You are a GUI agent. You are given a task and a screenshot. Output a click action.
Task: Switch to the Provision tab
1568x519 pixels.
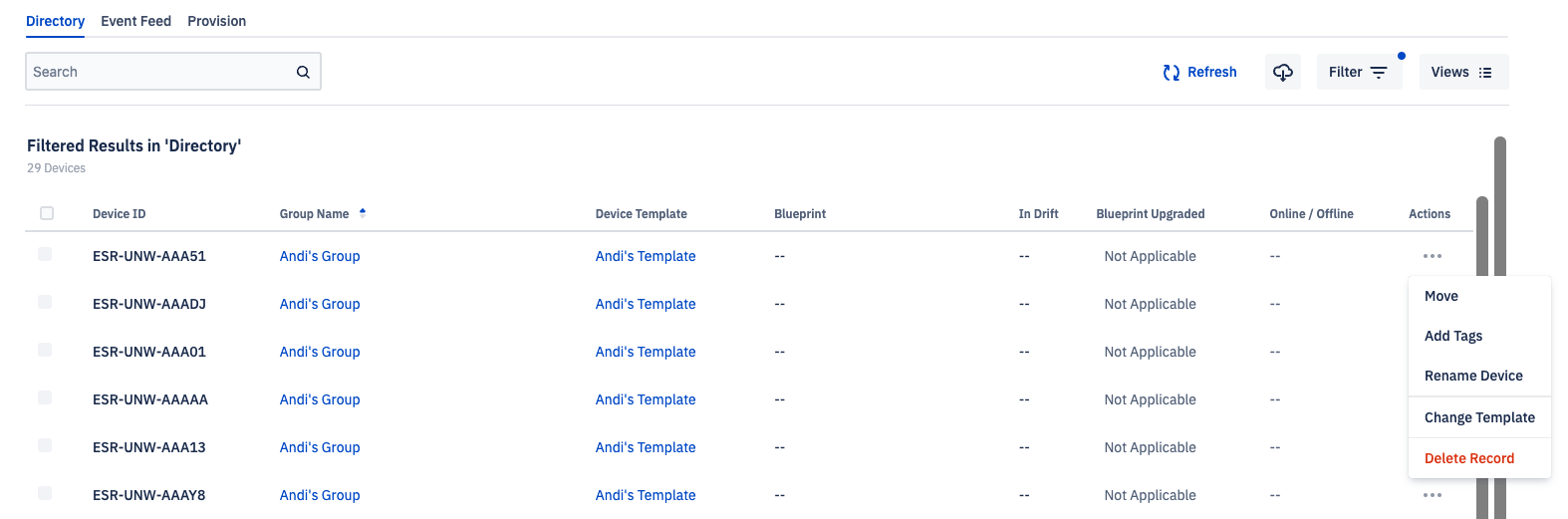tap(217, 21)
